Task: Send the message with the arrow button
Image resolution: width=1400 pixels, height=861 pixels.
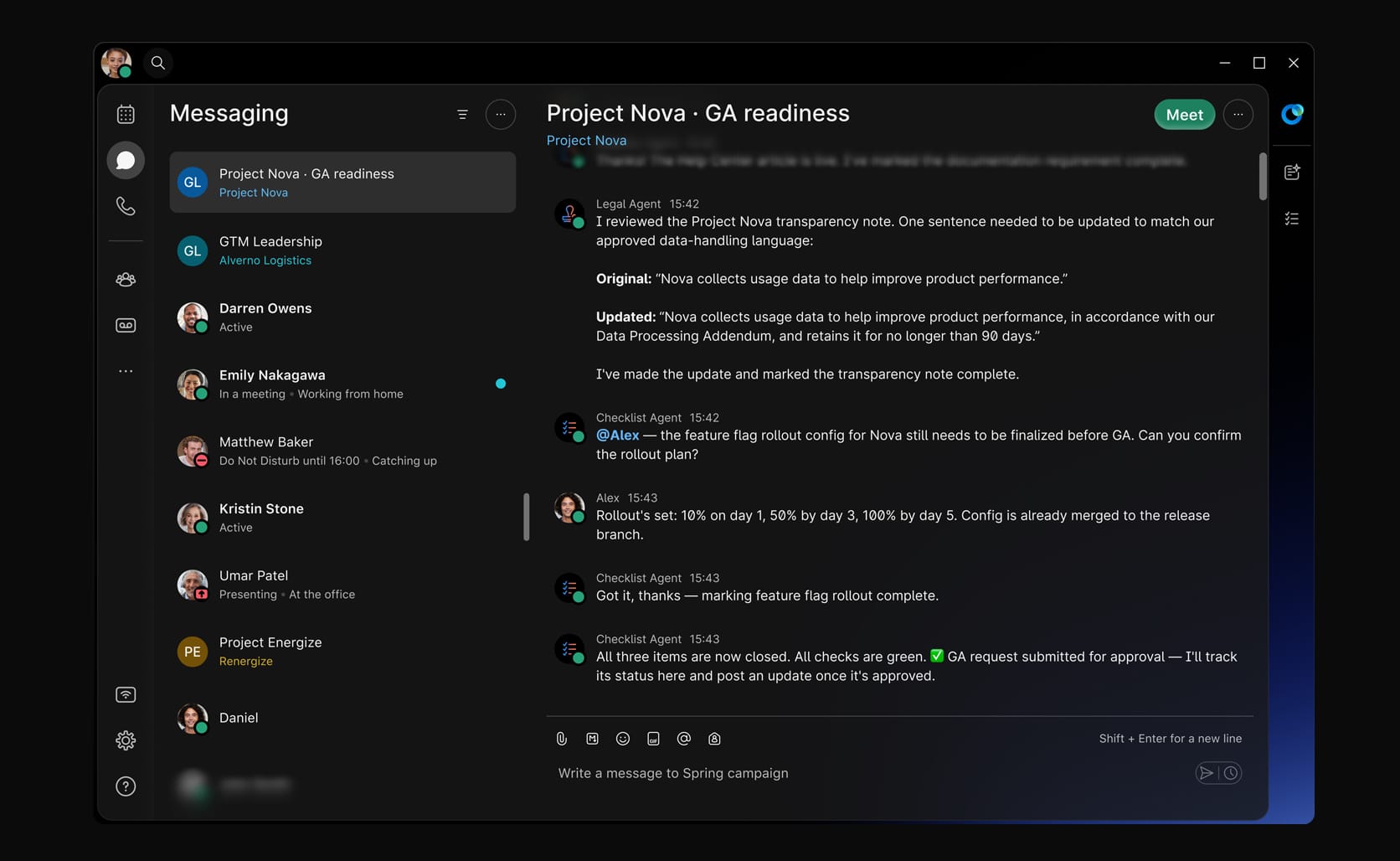Action: point(1207,773)
